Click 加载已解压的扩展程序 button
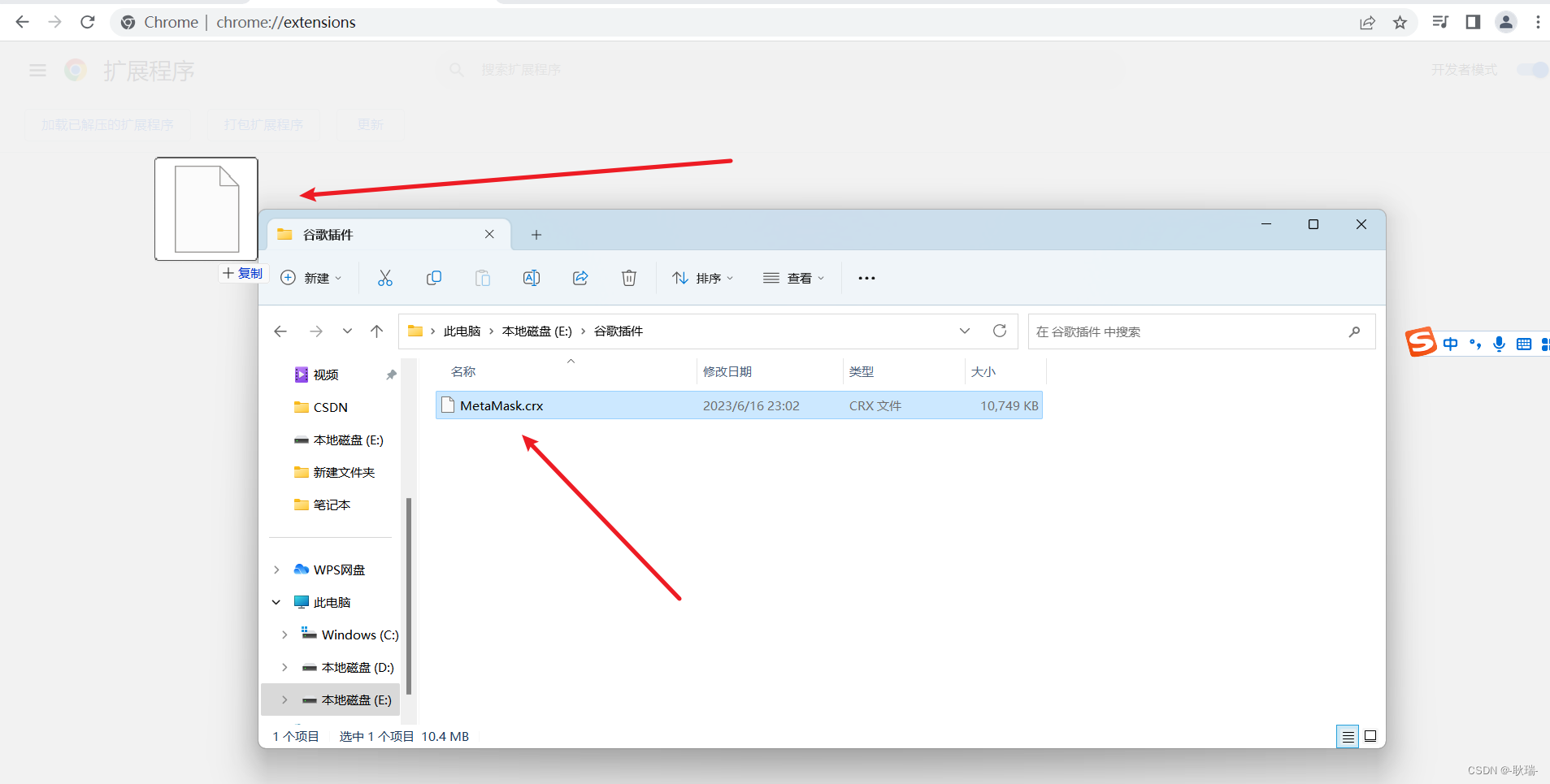The height and width of the screenshot is (784, 1550). (x=107, y=124)
